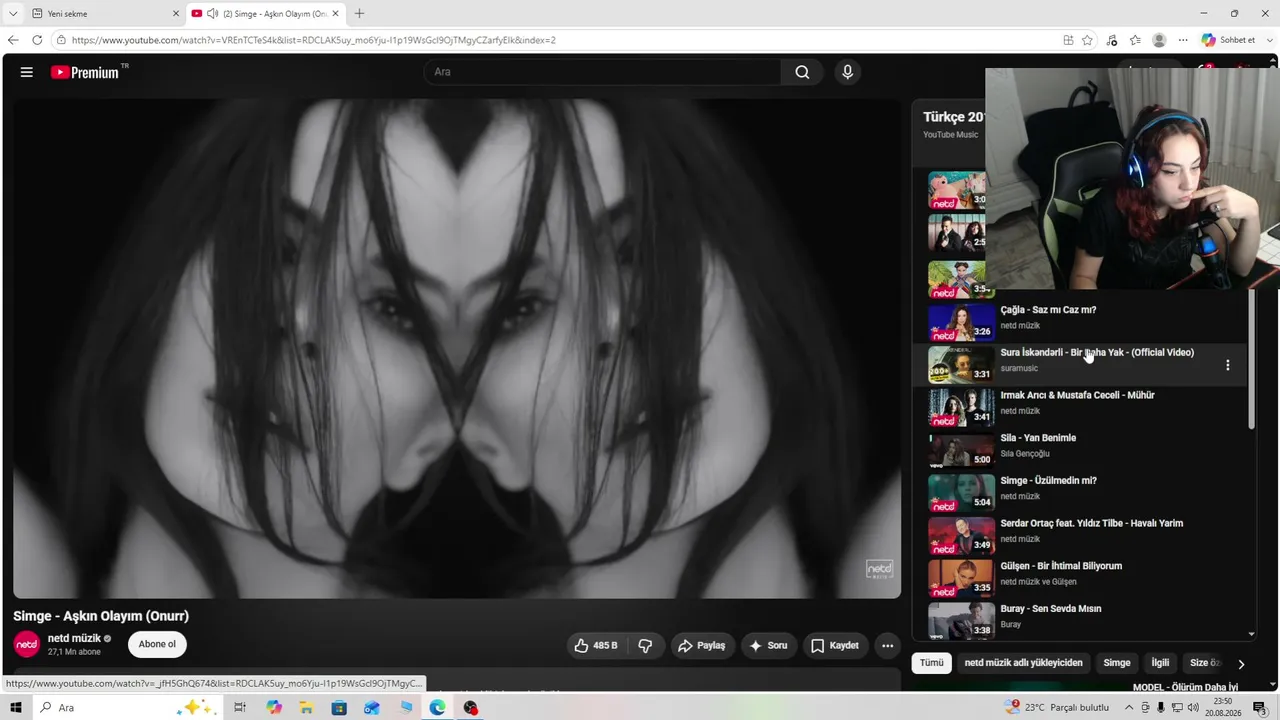Play Çağla - Saz mı Caz mı? thumbnail
This screenshot has height=720, width=1280.
961,322
